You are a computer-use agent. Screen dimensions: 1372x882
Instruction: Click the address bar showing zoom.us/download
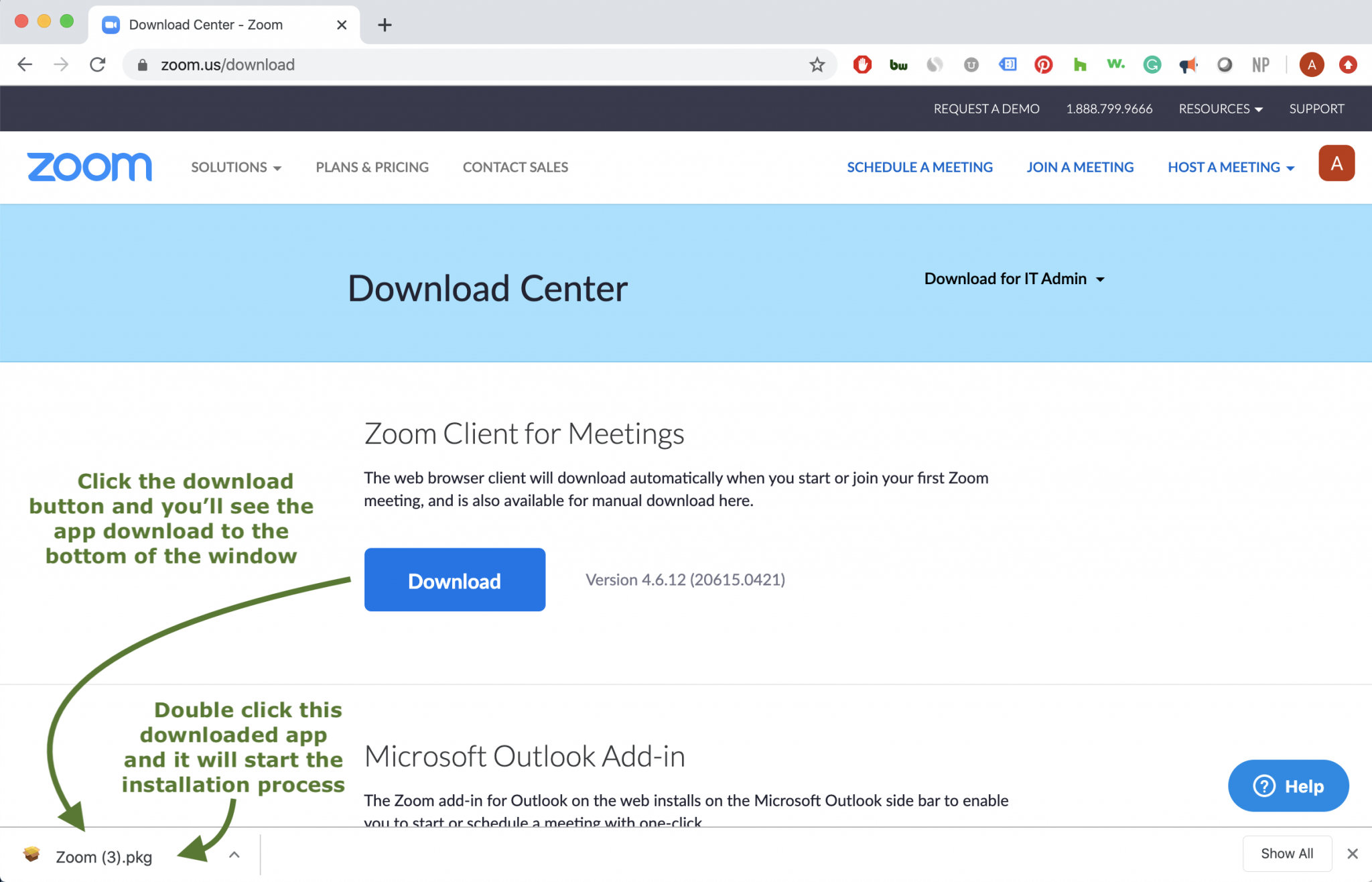(469, 65)
